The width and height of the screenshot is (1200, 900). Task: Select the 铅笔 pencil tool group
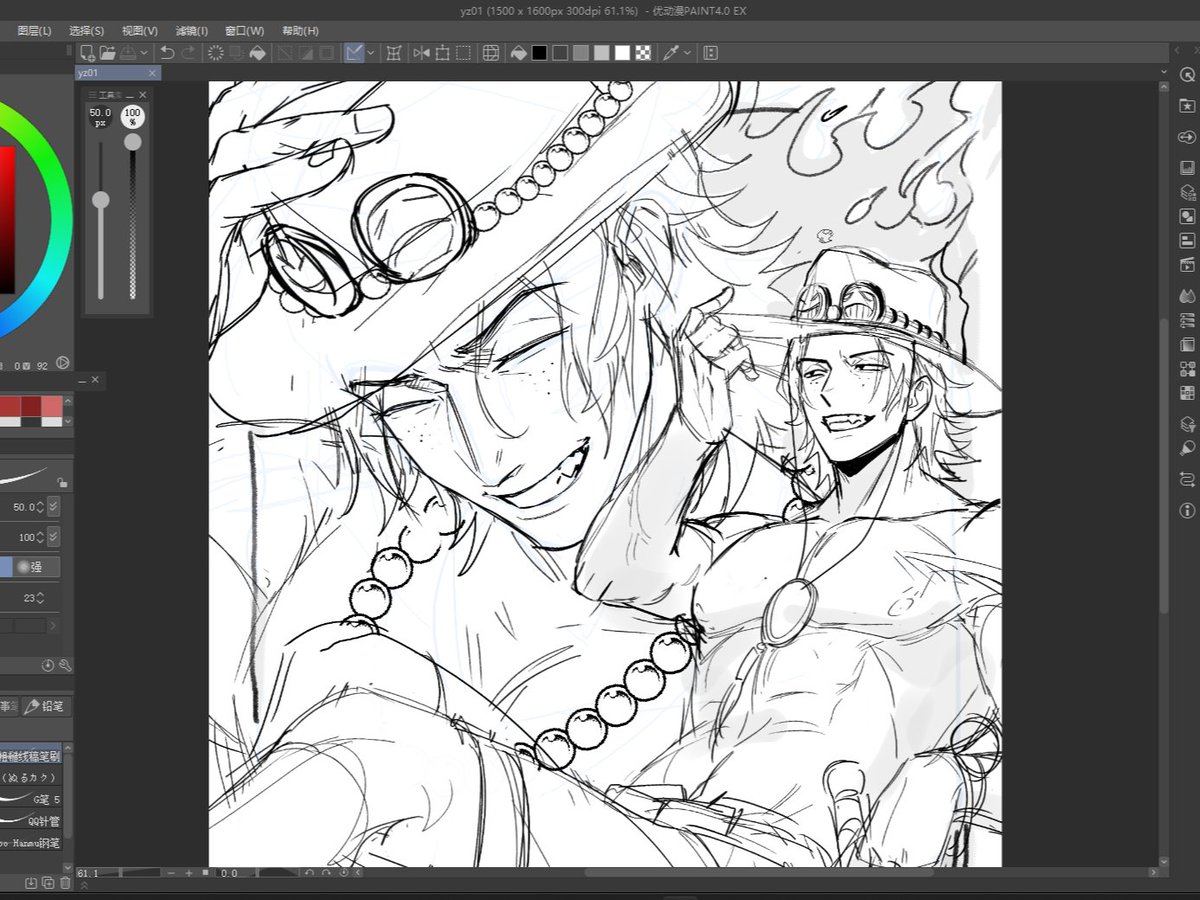tap(47, 707)
